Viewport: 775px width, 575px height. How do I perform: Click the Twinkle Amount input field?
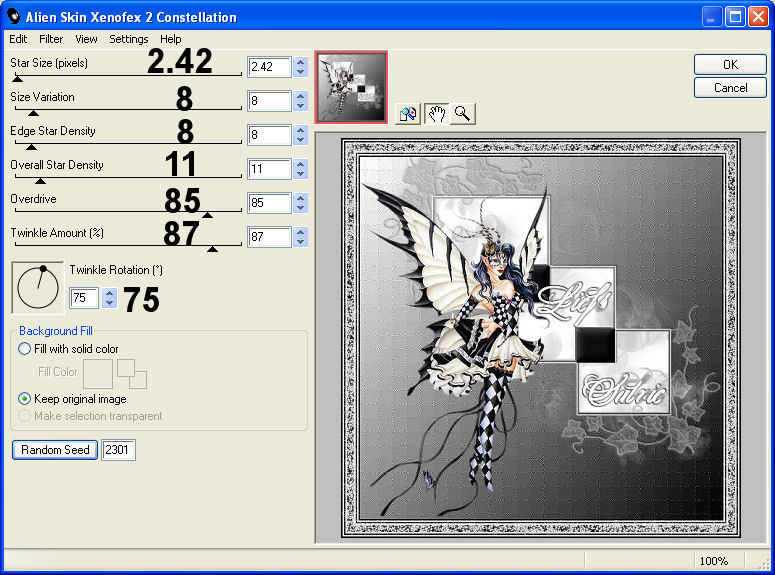269,236
